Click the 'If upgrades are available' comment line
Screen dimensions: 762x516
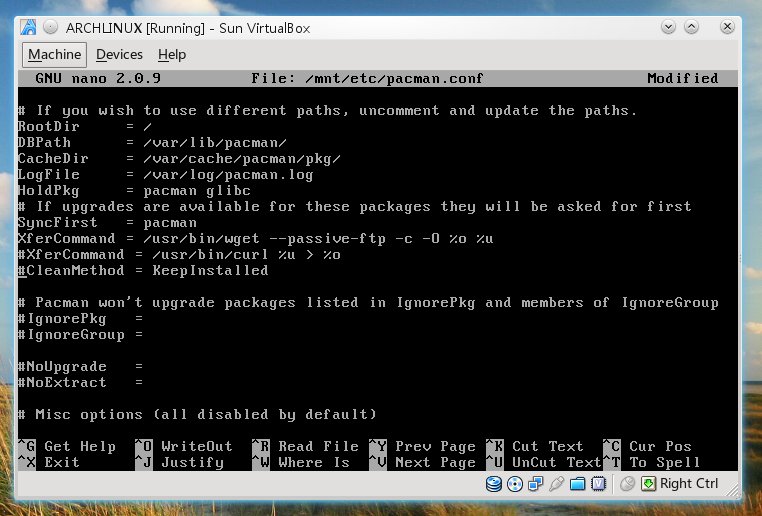355,206
